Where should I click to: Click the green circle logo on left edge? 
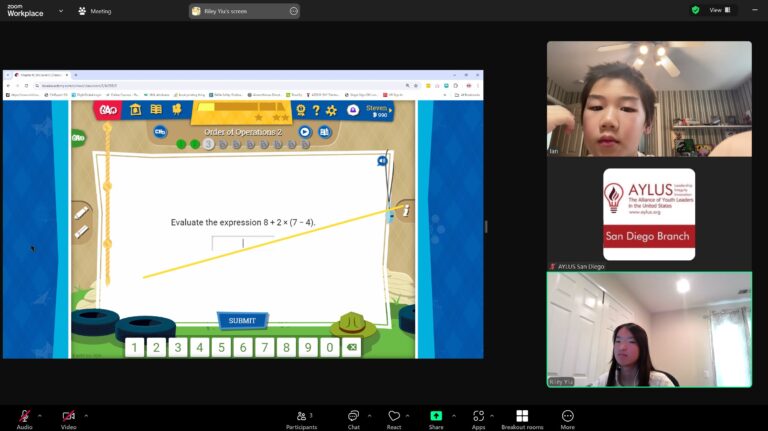point(78,138)
